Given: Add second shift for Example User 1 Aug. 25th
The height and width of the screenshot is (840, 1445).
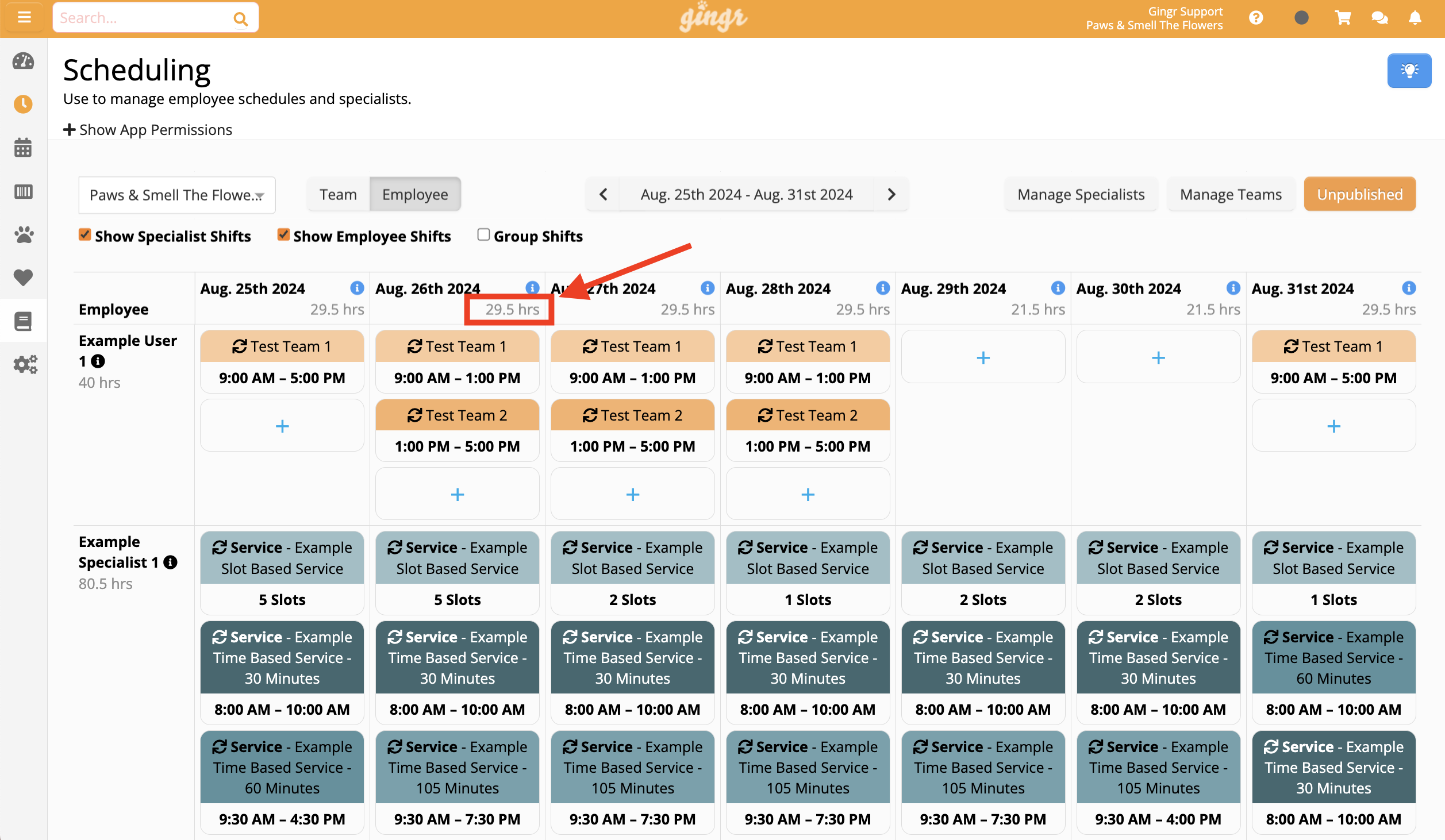Looking at the screenshot, I should [x=282, y=425].
